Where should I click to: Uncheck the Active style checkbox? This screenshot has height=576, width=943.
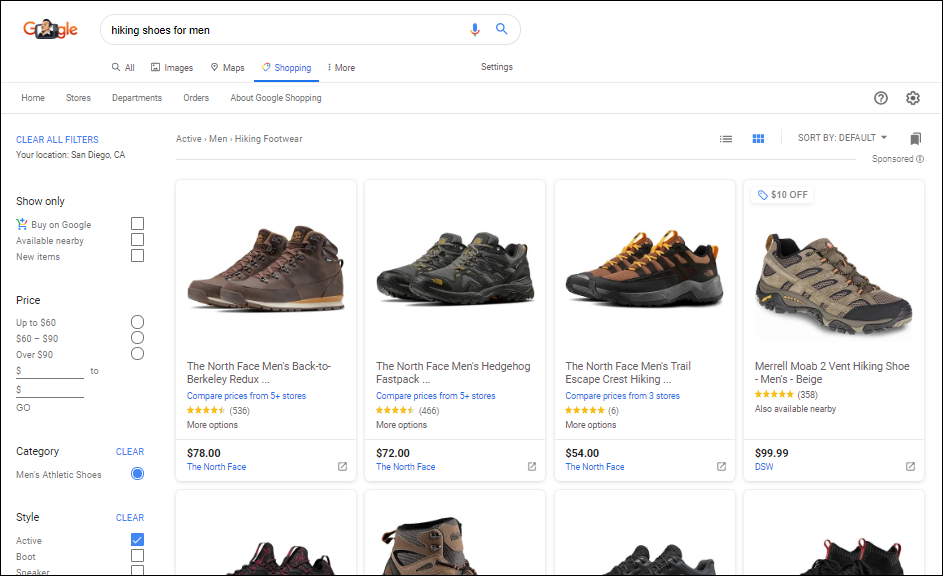point(137,540)
